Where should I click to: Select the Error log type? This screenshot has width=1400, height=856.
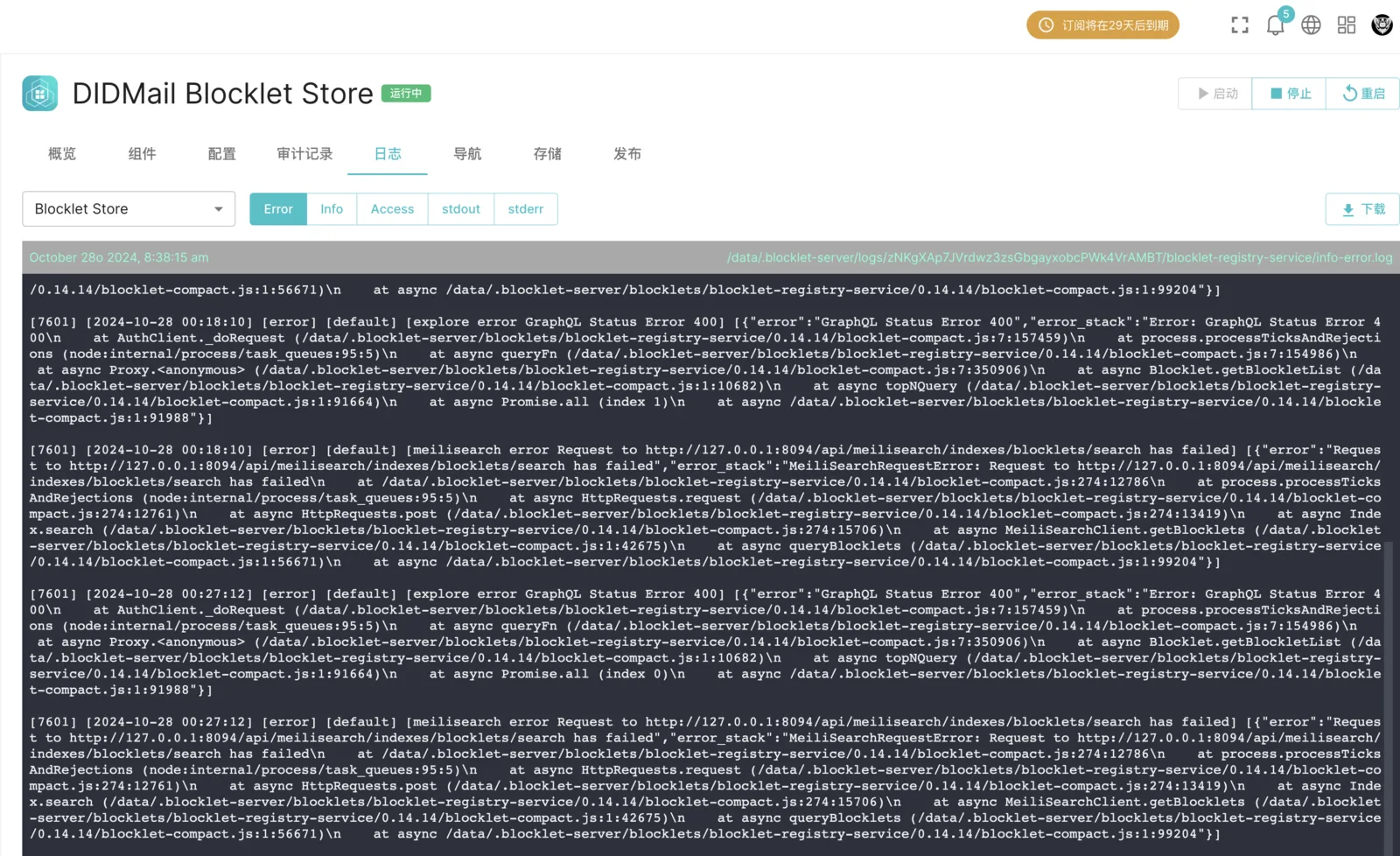pyautogui.click(x=278, y=209)
